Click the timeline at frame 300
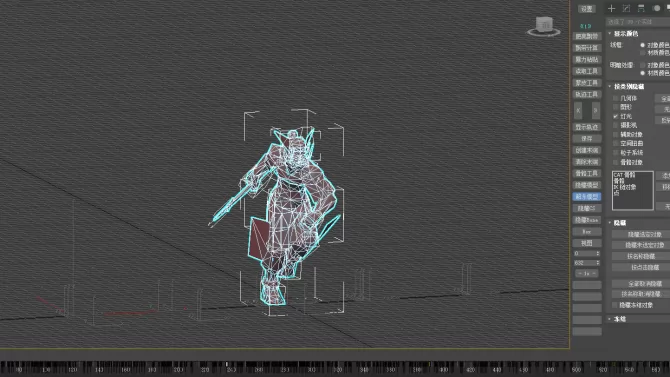 click(311, 369)
